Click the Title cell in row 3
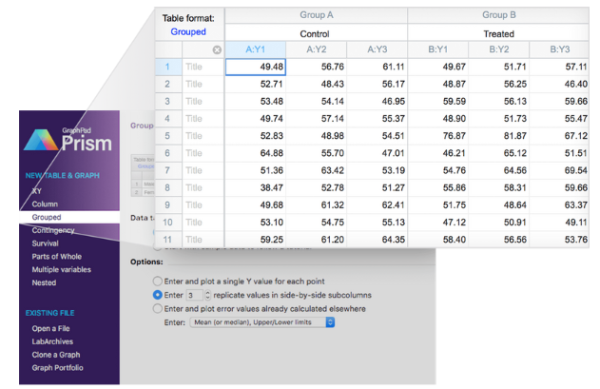The width and height of the screenshot is (600, 389). pos(203,101)
